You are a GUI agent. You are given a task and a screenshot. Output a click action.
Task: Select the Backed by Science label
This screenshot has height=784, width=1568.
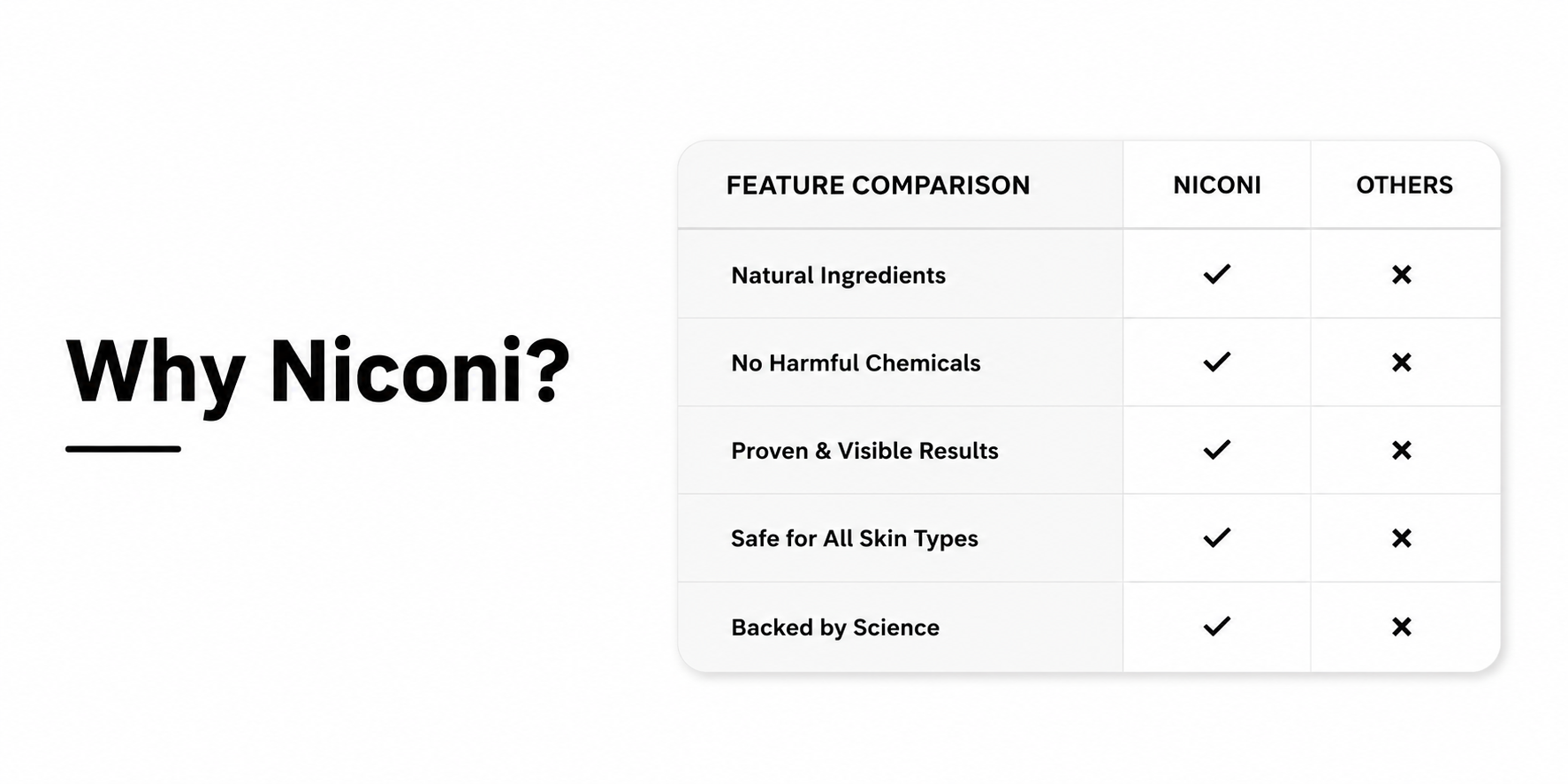[834, 628]
